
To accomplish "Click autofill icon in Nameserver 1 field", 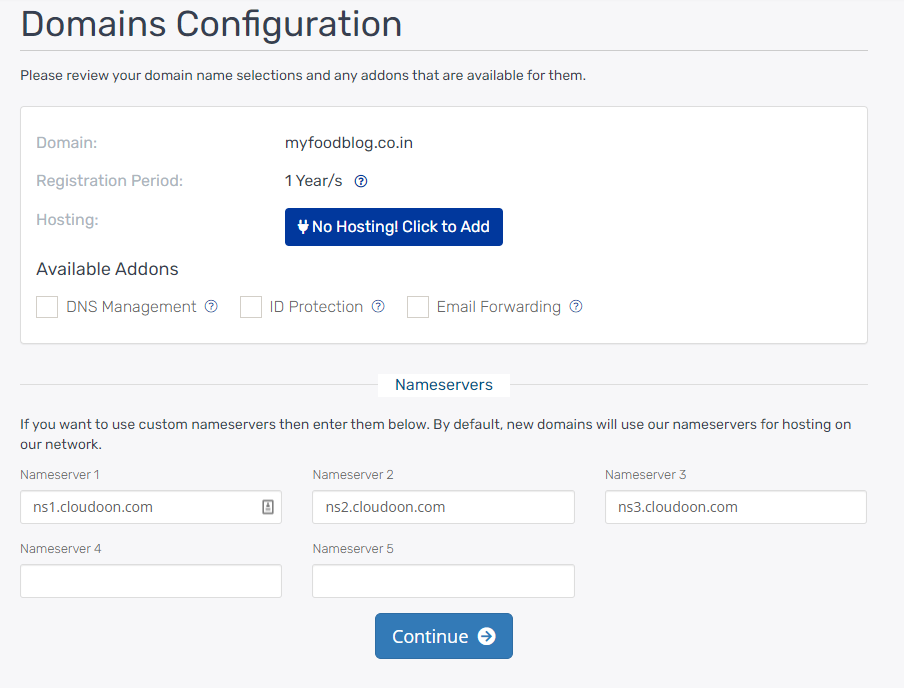I will click(268, 507).
